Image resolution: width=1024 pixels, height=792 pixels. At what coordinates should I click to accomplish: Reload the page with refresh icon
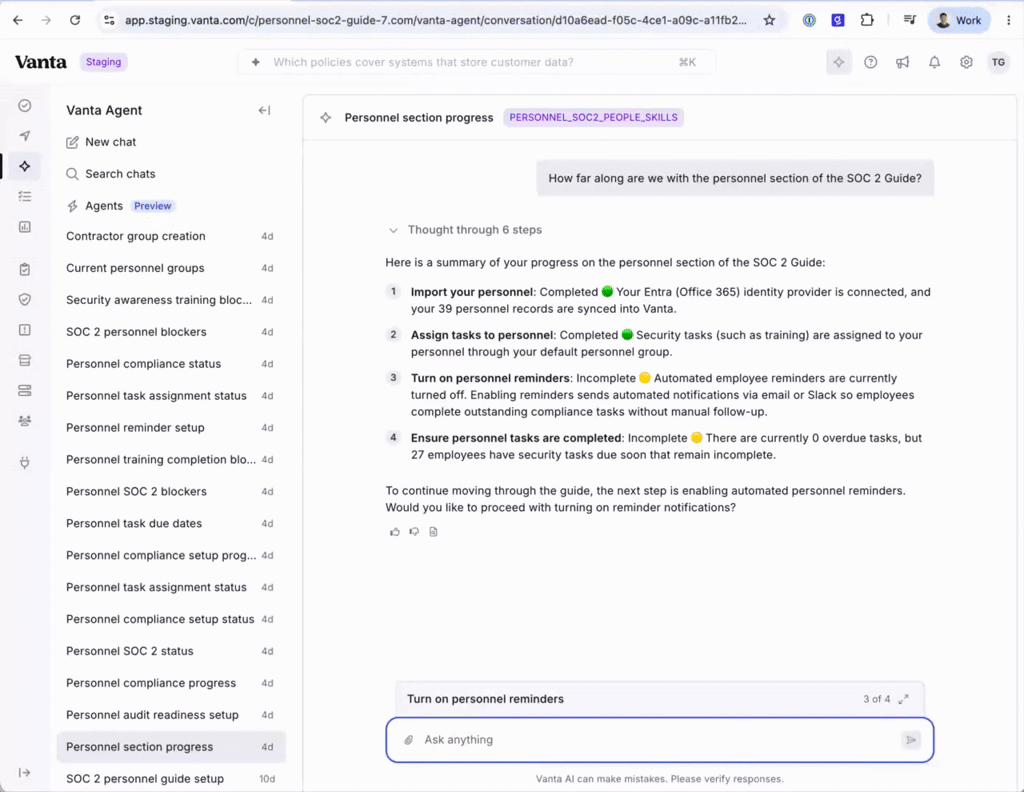[74, 20]
